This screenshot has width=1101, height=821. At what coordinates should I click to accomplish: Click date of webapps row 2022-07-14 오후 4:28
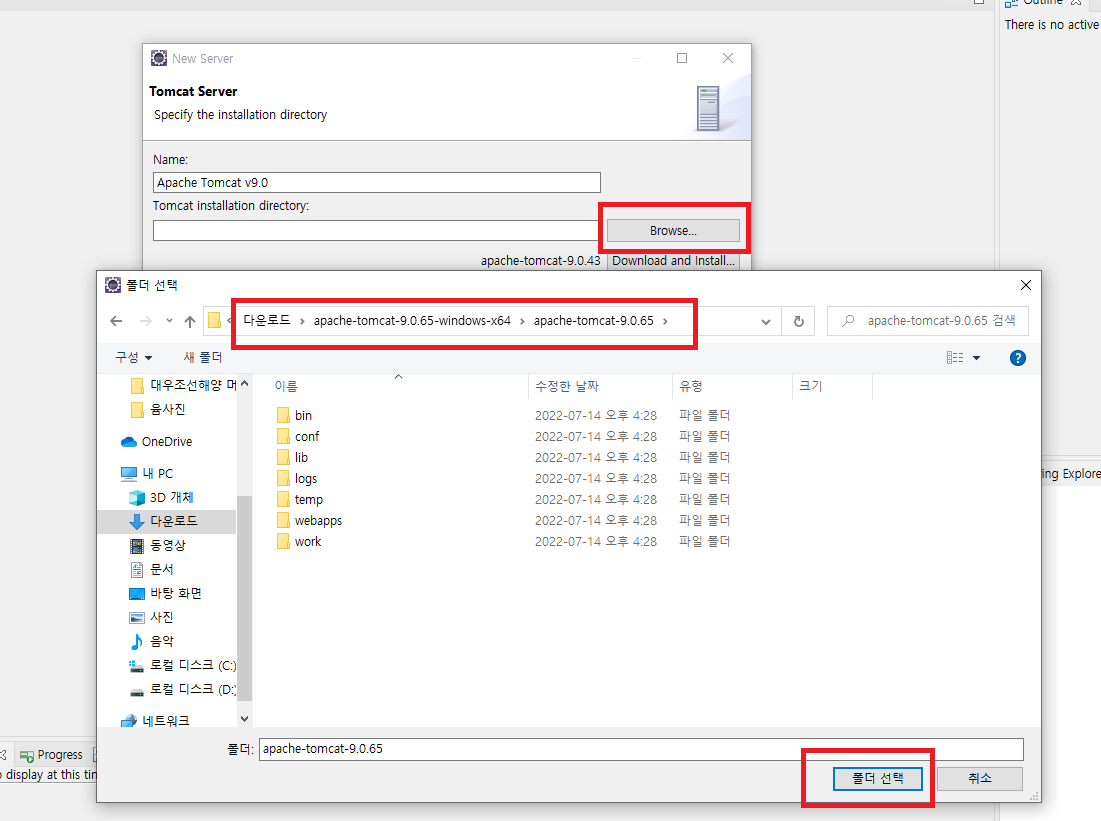coord(595,520)
